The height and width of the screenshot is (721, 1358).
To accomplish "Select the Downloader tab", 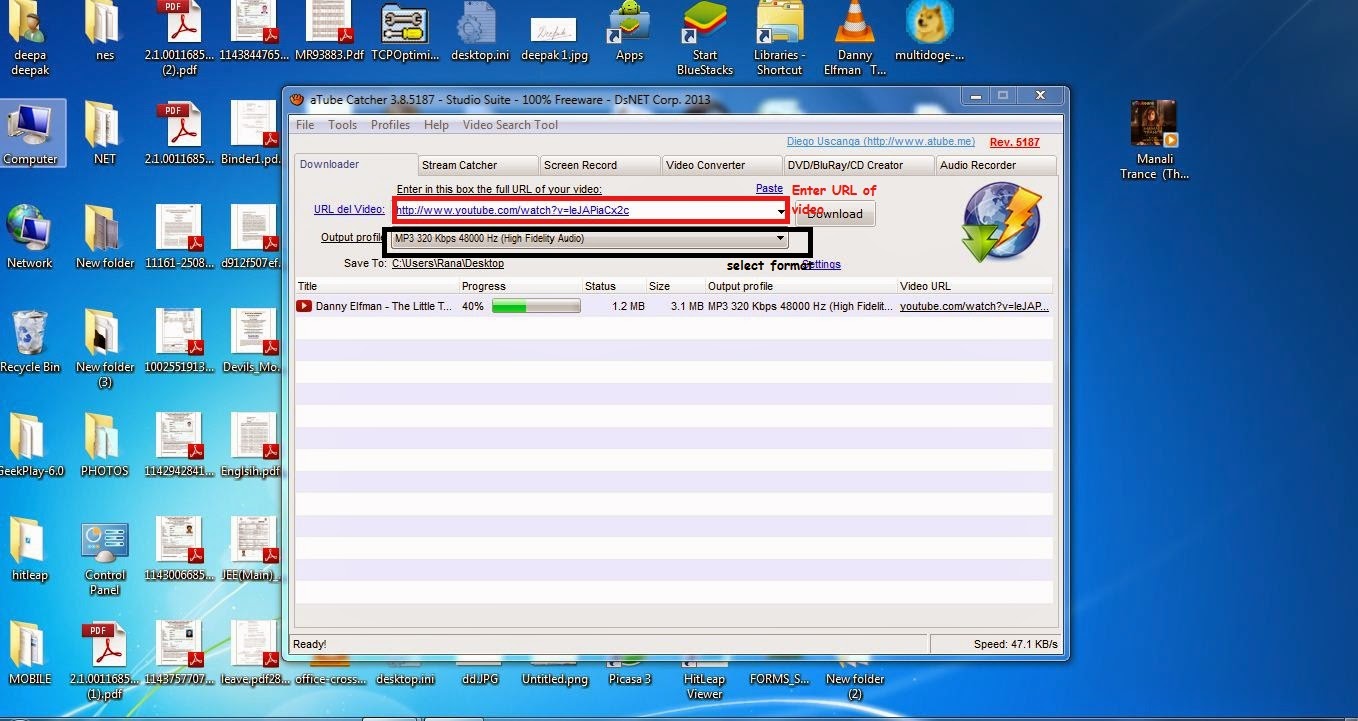I will coord(354,165).
